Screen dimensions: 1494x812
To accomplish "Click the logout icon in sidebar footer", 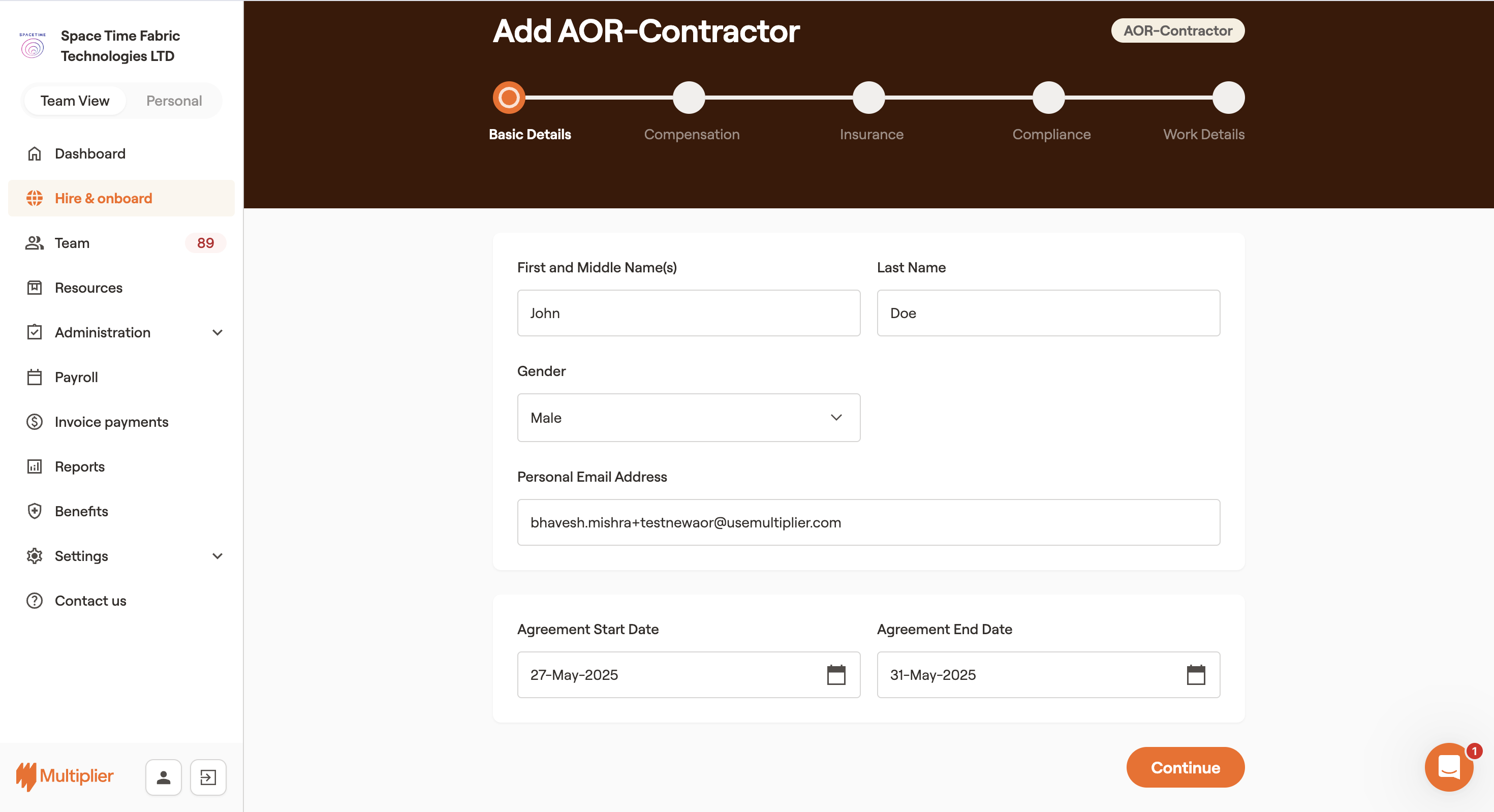I will pyautogui.click(x=208, y=777).
